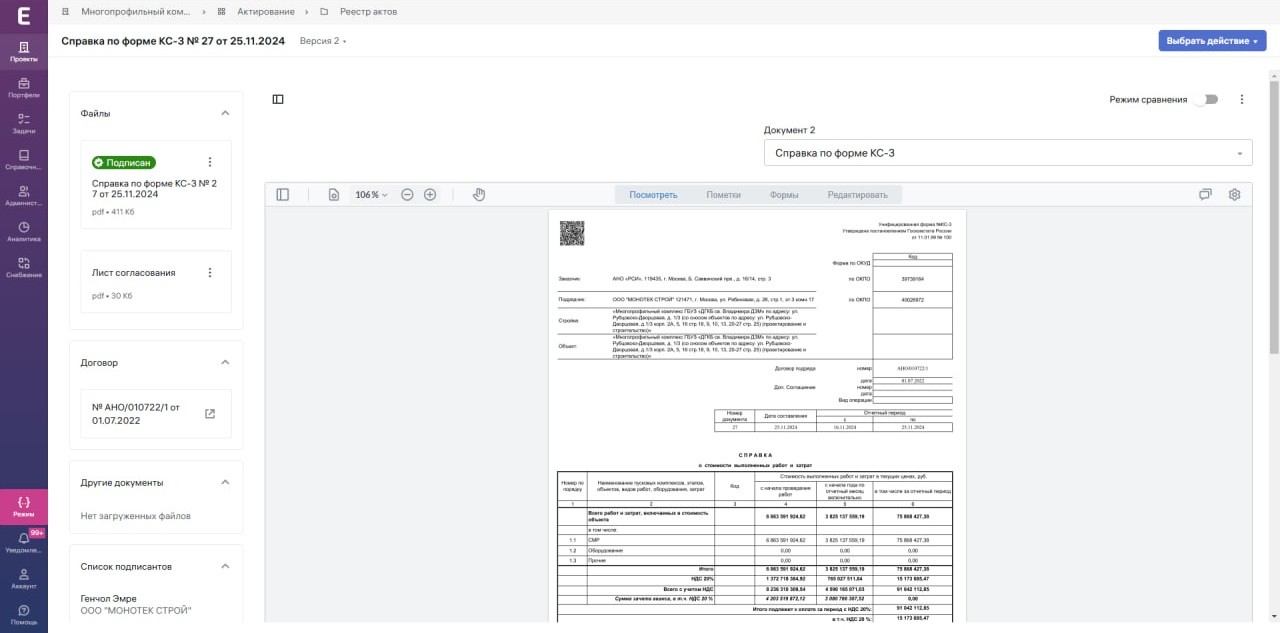This screenshot has width=1280, height=633.
Task: Open PDF viewer settings gear
Action: pos(1234,195)
